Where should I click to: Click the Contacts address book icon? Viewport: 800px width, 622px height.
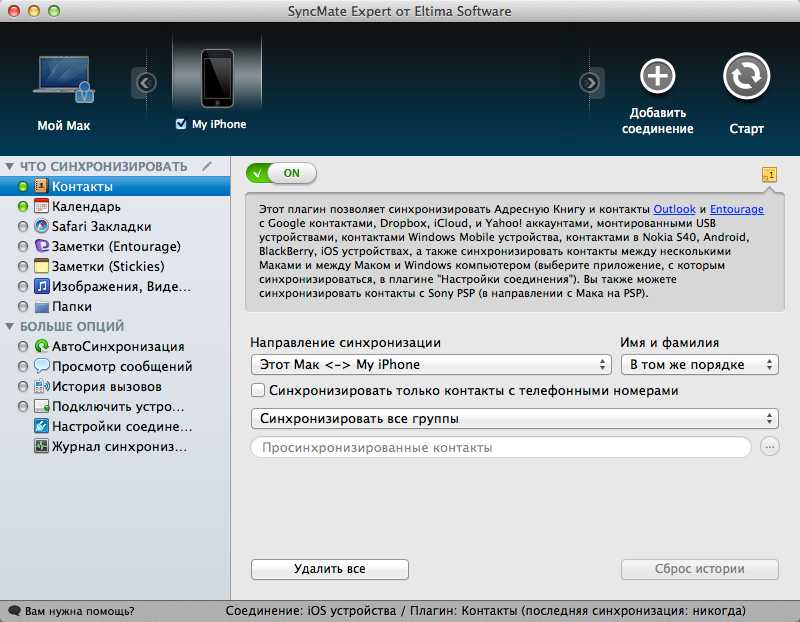(x=41, y=186)
